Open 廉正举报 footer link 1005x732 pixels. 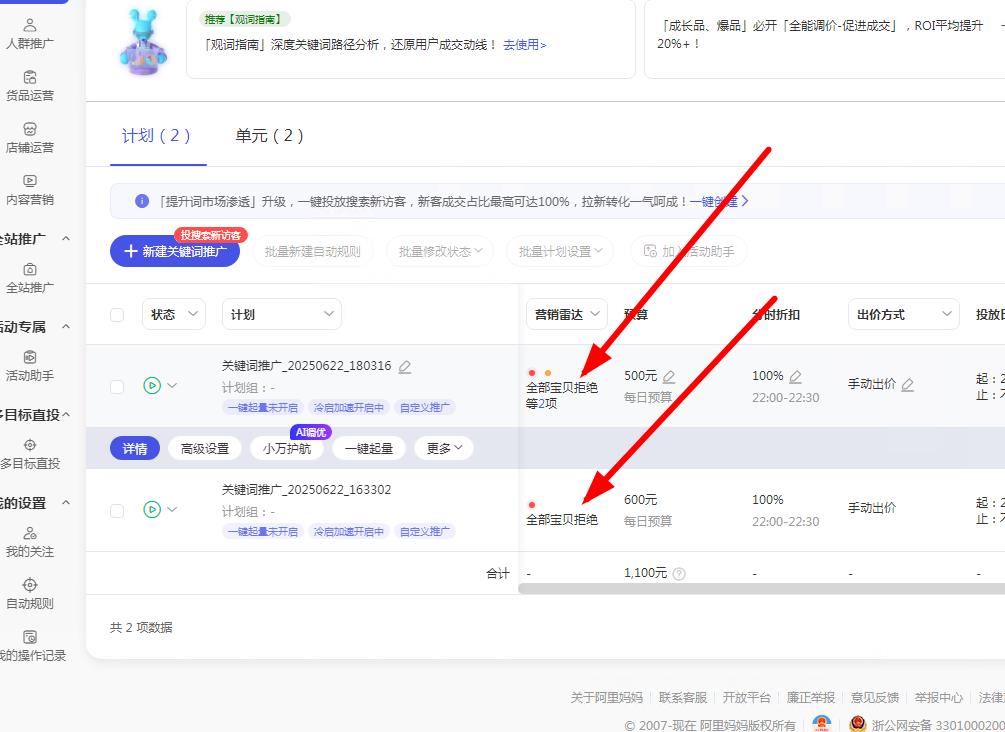tap(811, 697)
